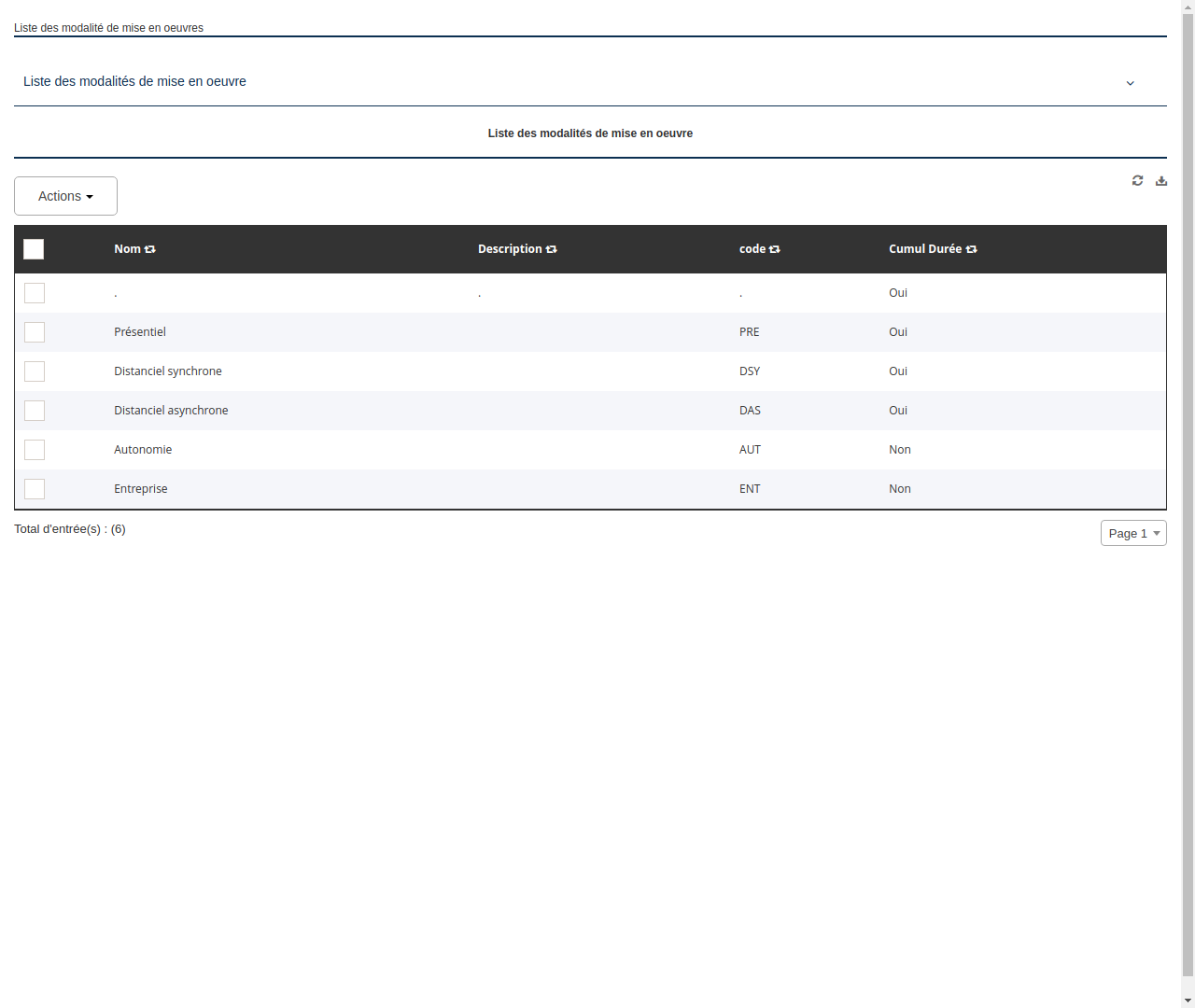1195x1008 pixels.
Task: Click the sort icon beside Nom
Action: tap(150, 249)
